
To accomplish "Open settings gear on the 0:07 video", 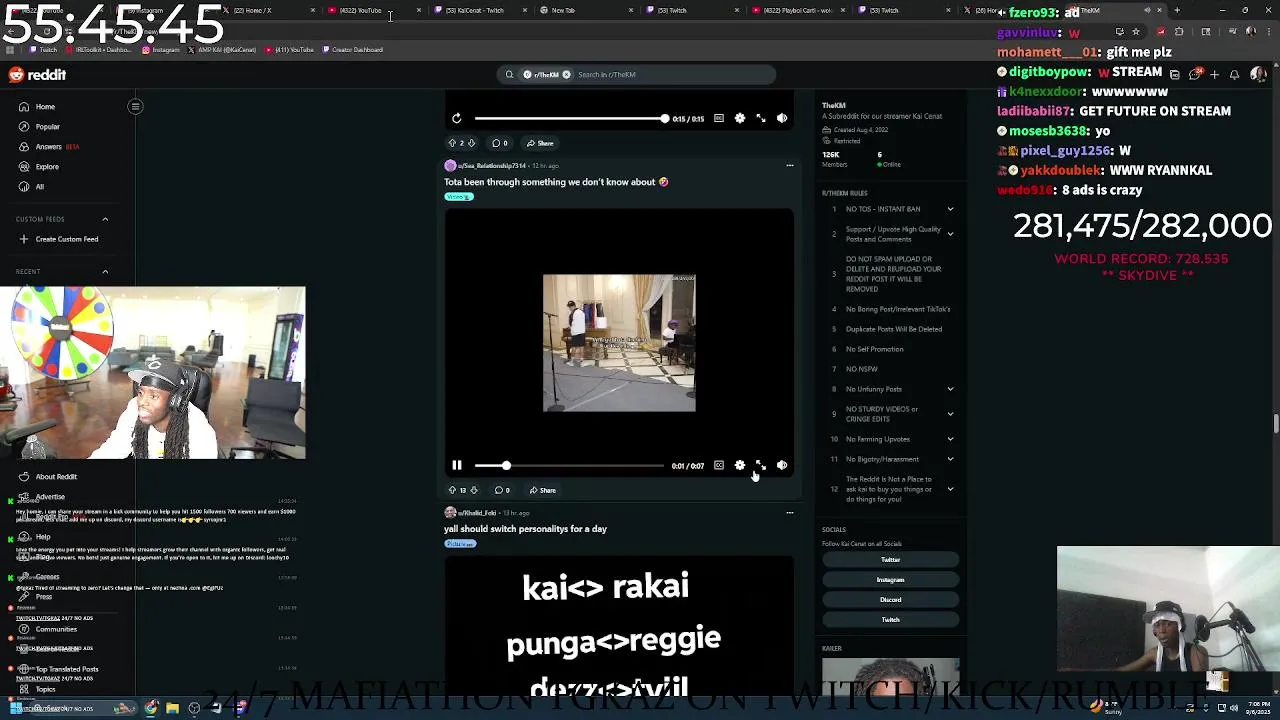I will (740, 465).
